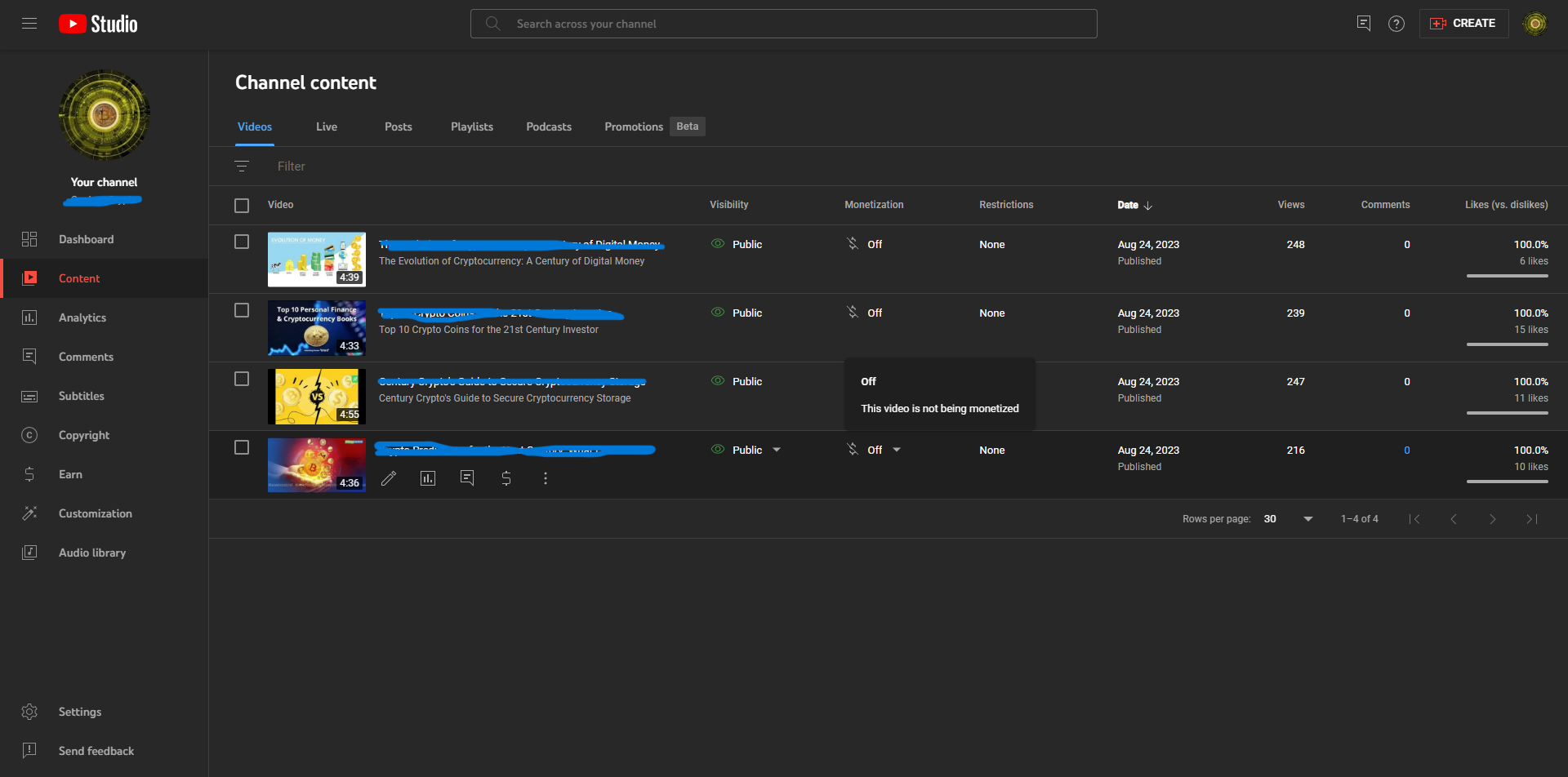The image size is (1568, 777).
Task: Open comments icon for the 4:36 video
Action: tap(467, 478)
